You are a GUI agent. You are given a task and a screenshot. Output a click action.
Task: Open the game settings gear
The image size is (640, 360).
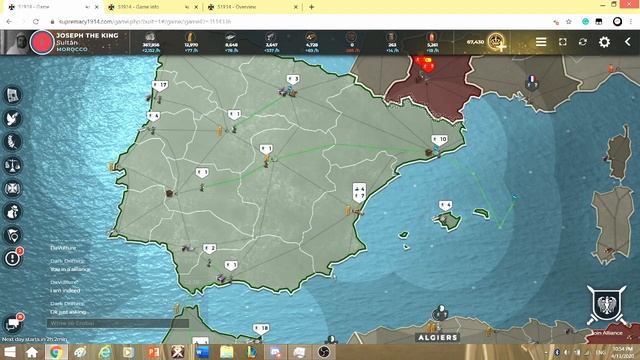[604, 42]
